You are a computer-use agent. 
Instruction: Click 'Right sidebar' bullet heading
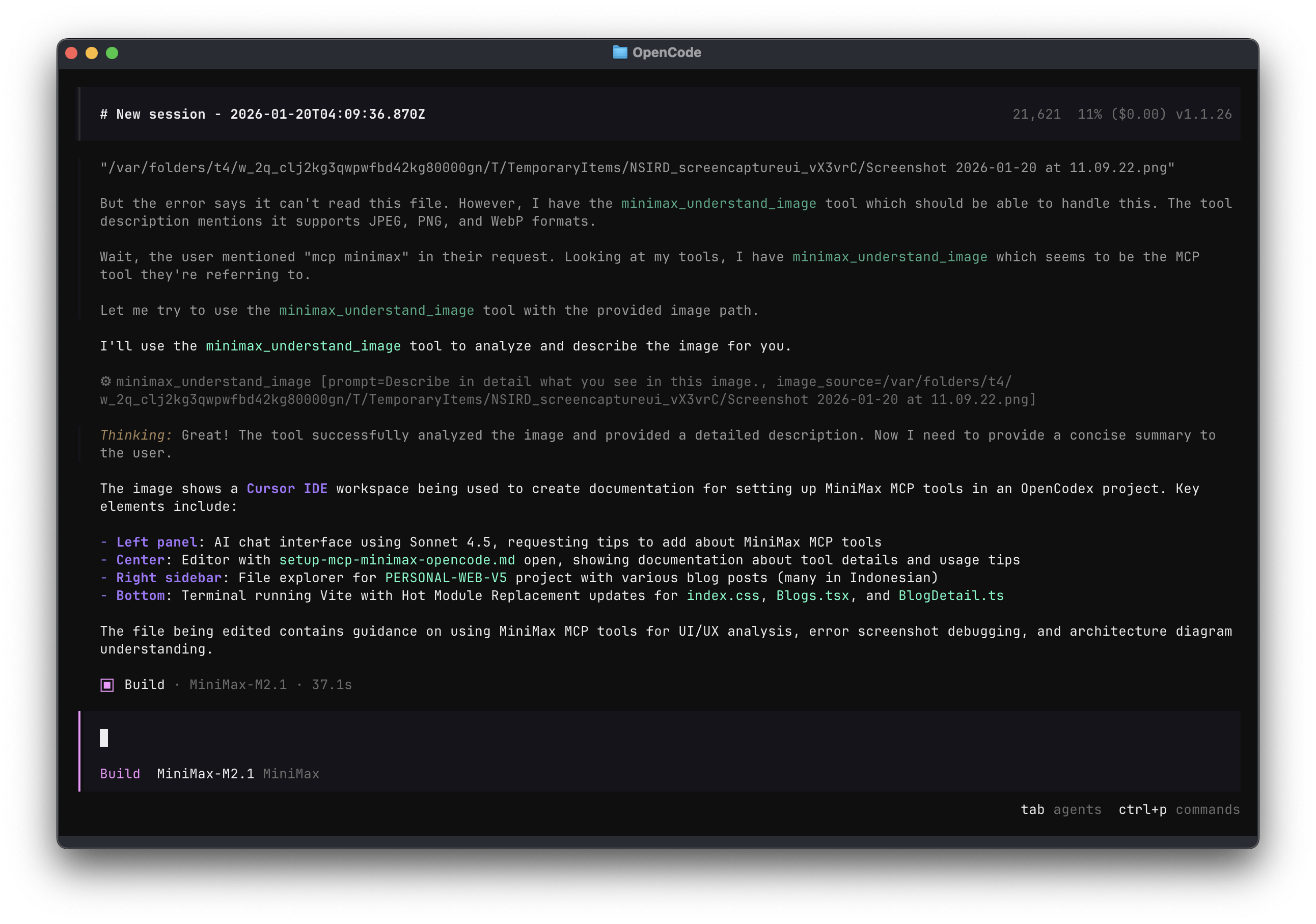click(x=169, y=577)
